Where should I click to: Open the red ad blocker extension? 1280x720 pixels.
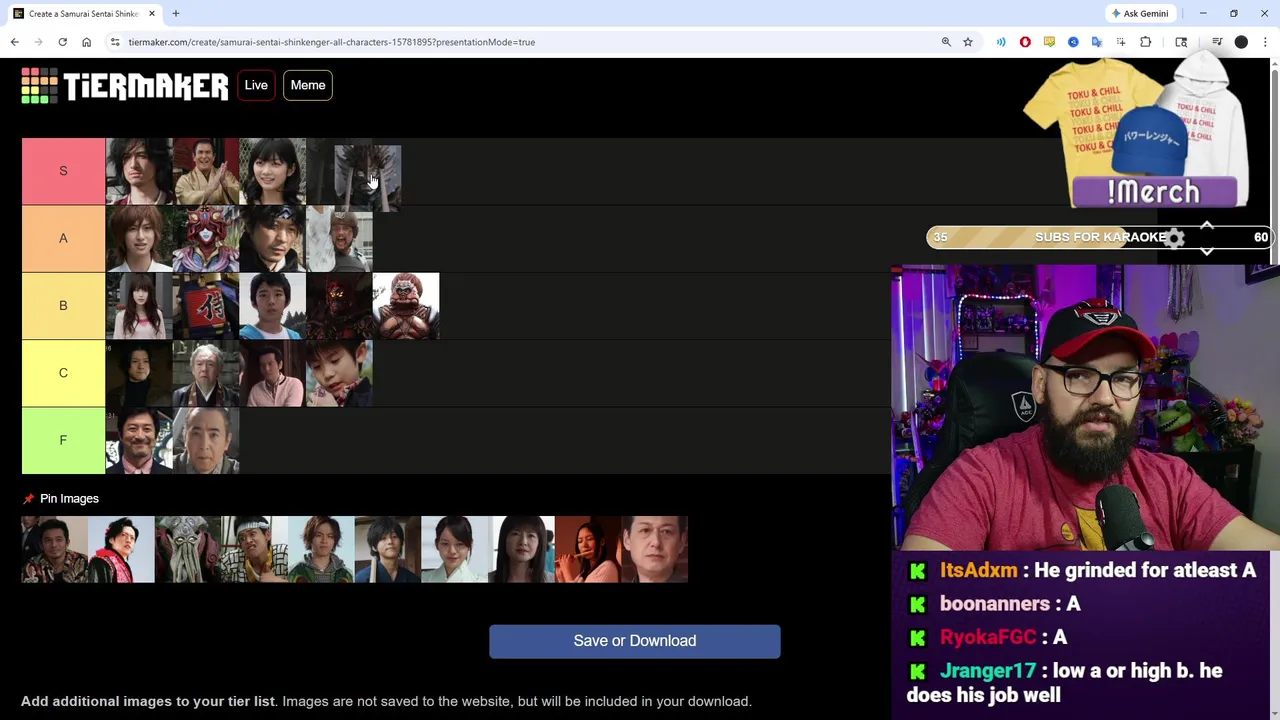coord(1025,42)
